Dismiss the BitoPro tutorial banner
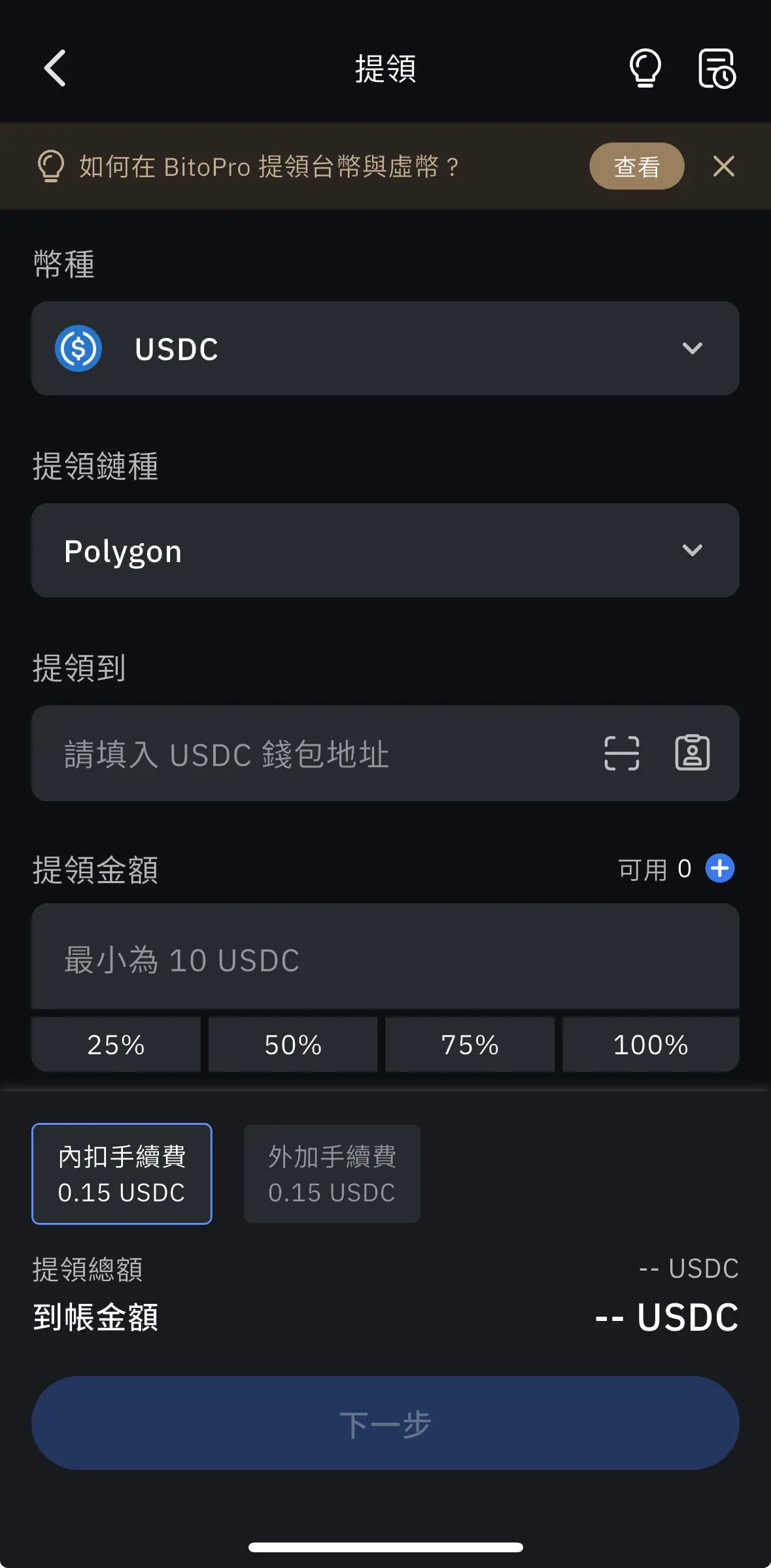This screenshot has width=771, height=1568. [x=723, y=166]
